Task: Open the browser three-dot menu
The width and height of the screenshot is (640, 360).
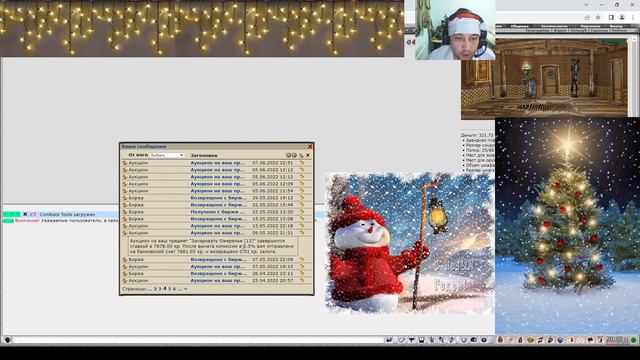Action: [633, 18]
